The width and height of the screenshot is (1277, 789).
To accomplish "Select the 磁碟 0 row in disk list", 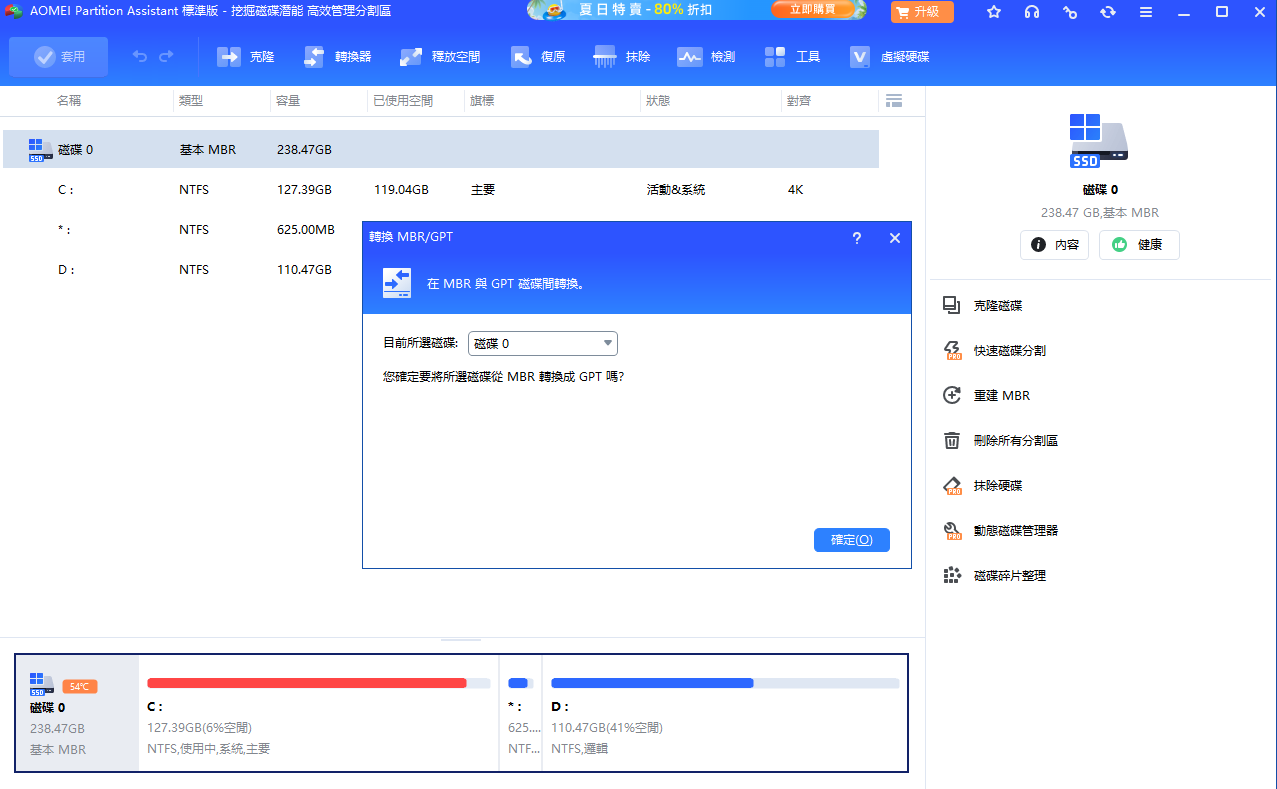I will pos(441,149).
